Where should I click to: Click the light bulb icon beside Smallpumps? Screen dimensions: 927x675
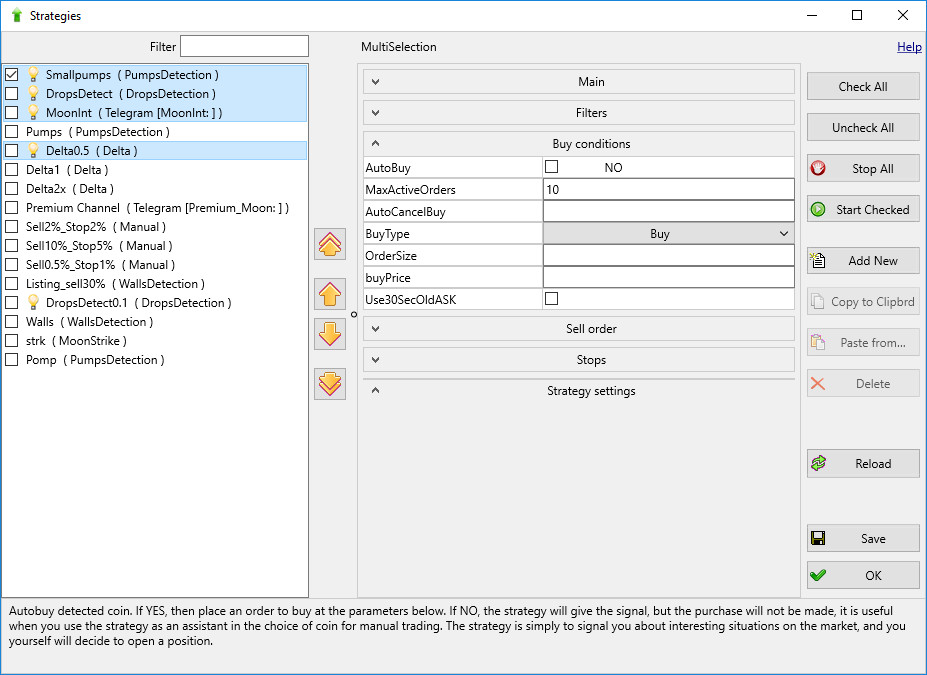33,74
